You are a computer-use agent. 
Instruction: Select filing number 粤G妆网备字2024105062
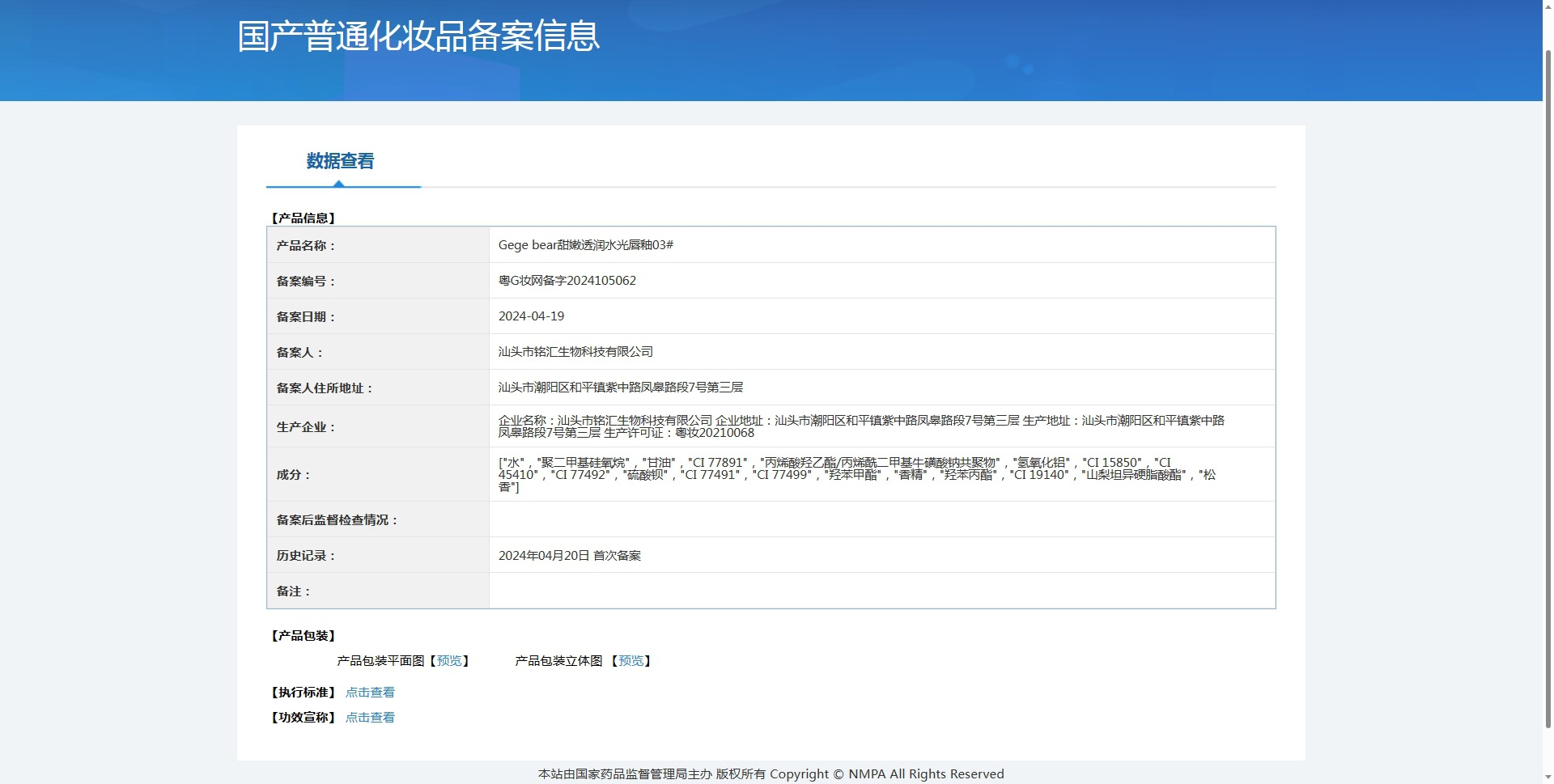point(567,281)
